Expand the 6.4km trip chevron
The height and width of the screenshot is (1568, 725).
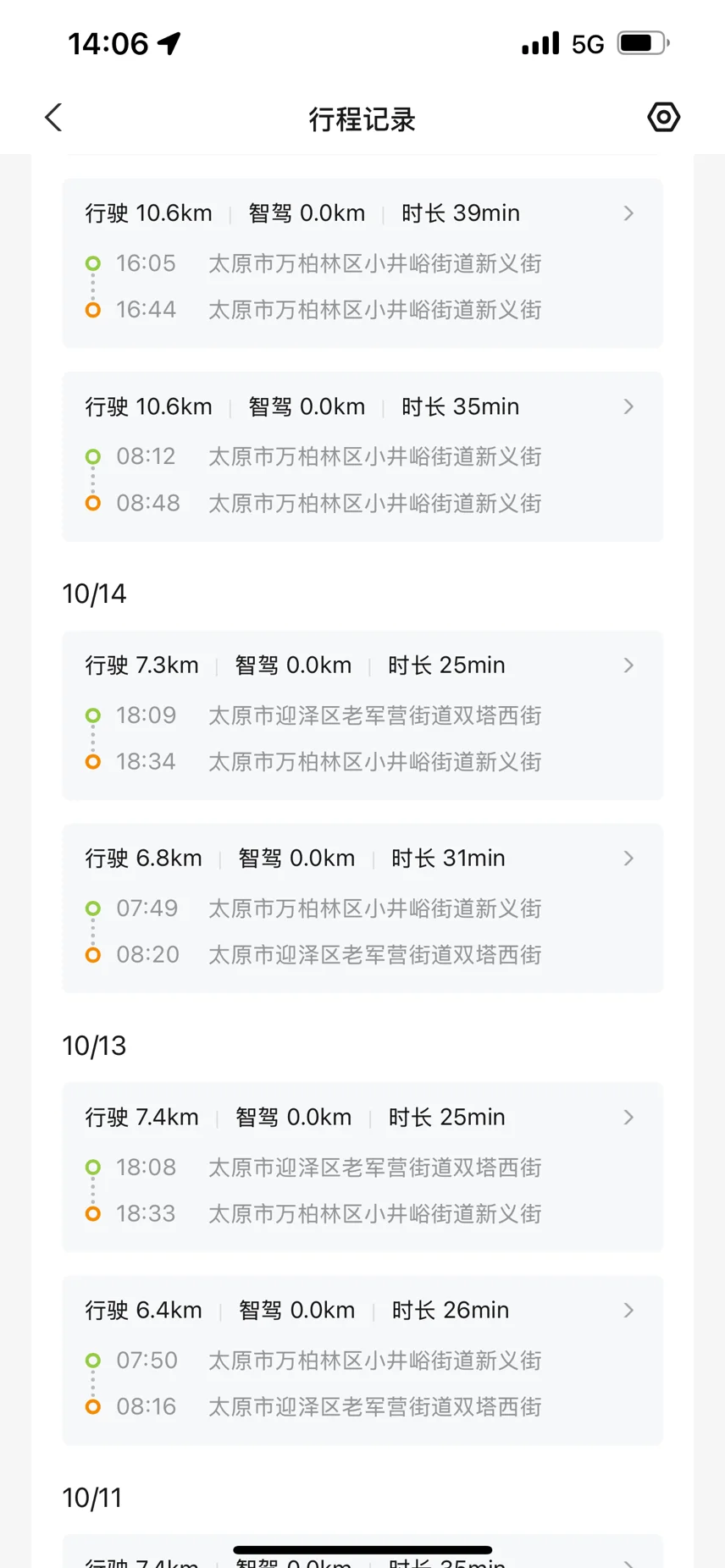tap(628, 1311)
